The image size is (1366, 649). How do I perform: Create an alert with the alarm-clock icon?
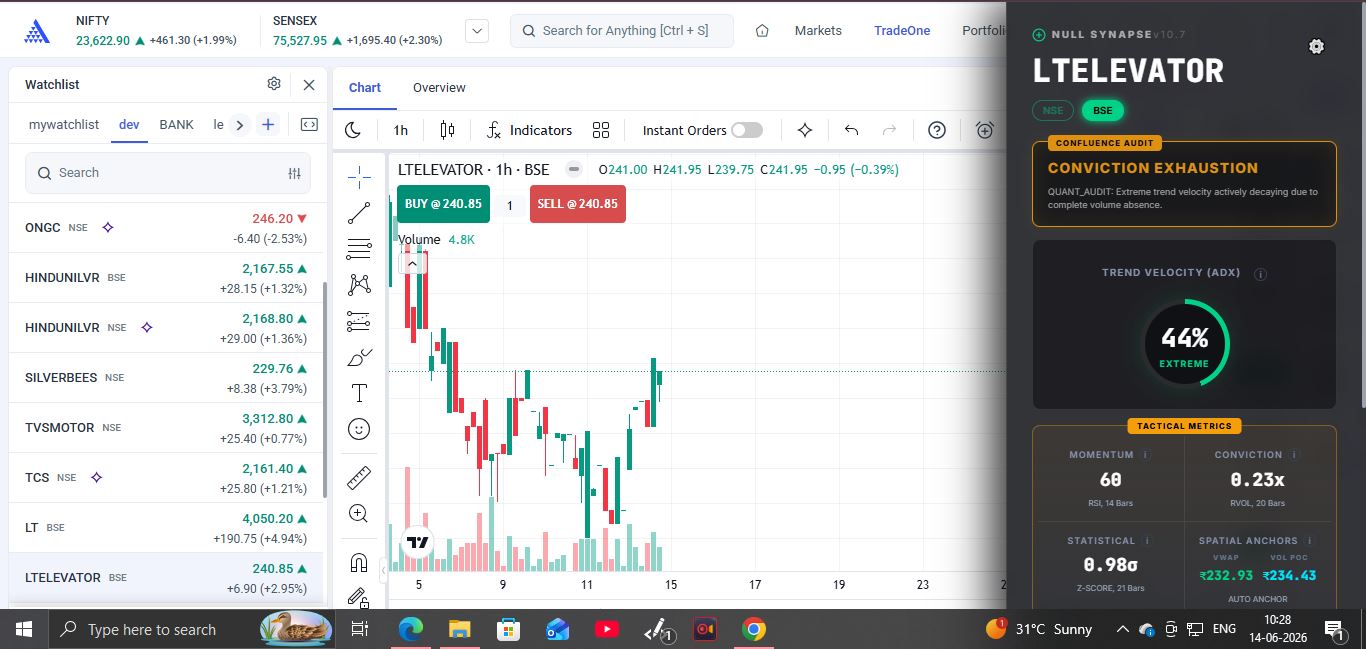click(x=985, y=130)
